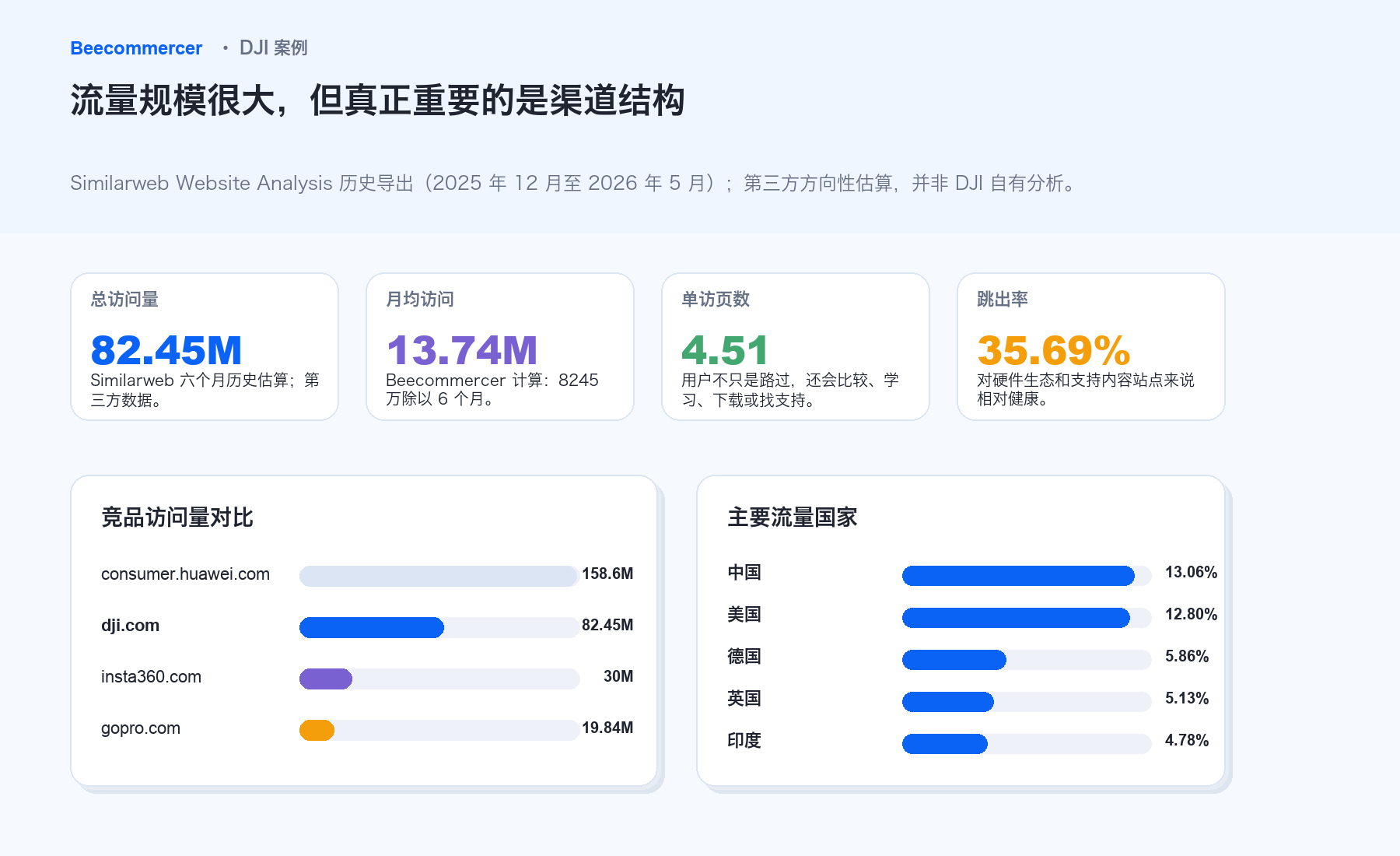Click the headline 流量规模很大，但真正重要的是渠道结构

(378, 100)
